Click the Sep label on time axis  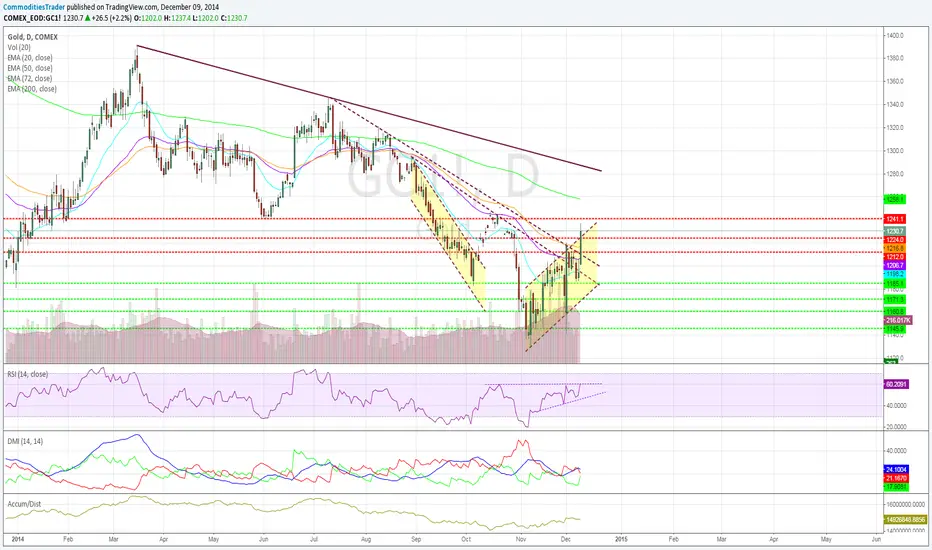[416, 539]
